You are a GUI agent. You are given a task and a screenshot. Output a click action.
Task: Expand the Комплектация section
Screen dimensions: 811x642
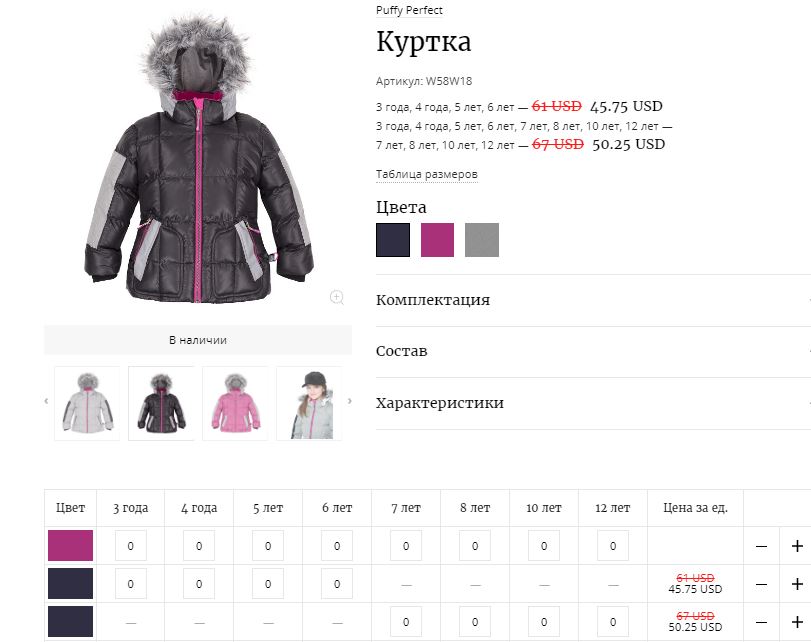pyautogui.click(x=593, y=300)
